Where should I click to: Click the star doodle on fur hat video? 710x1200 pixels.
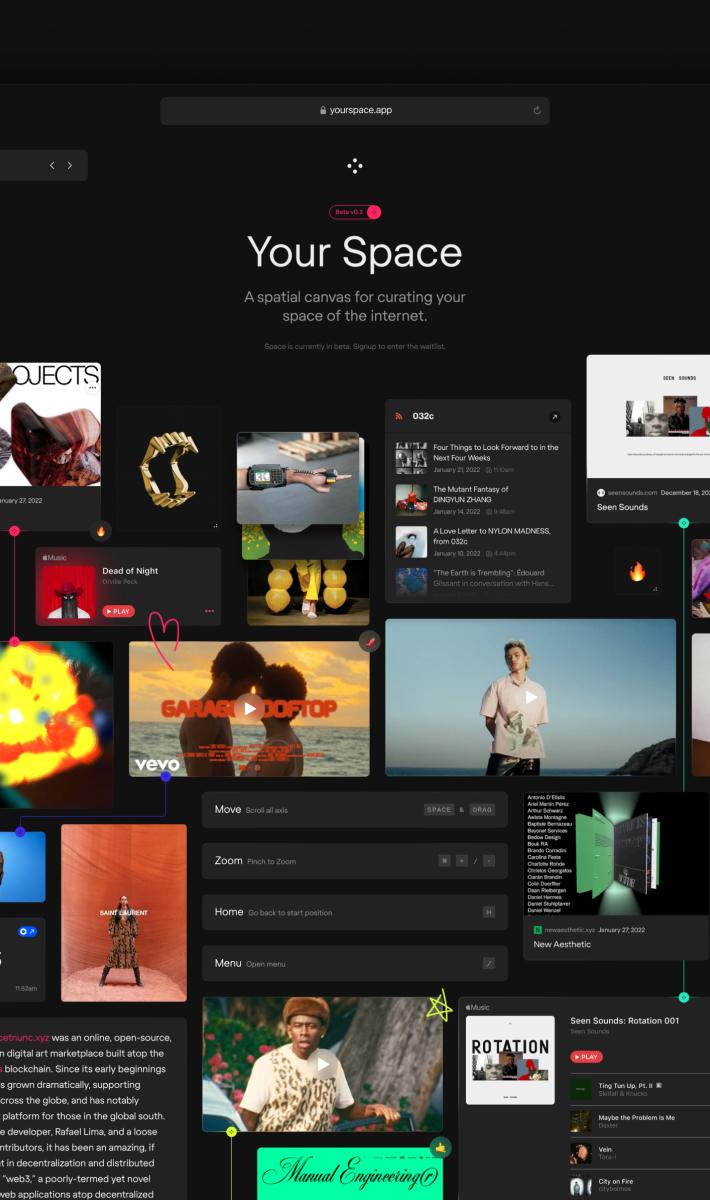[438, 1006]
